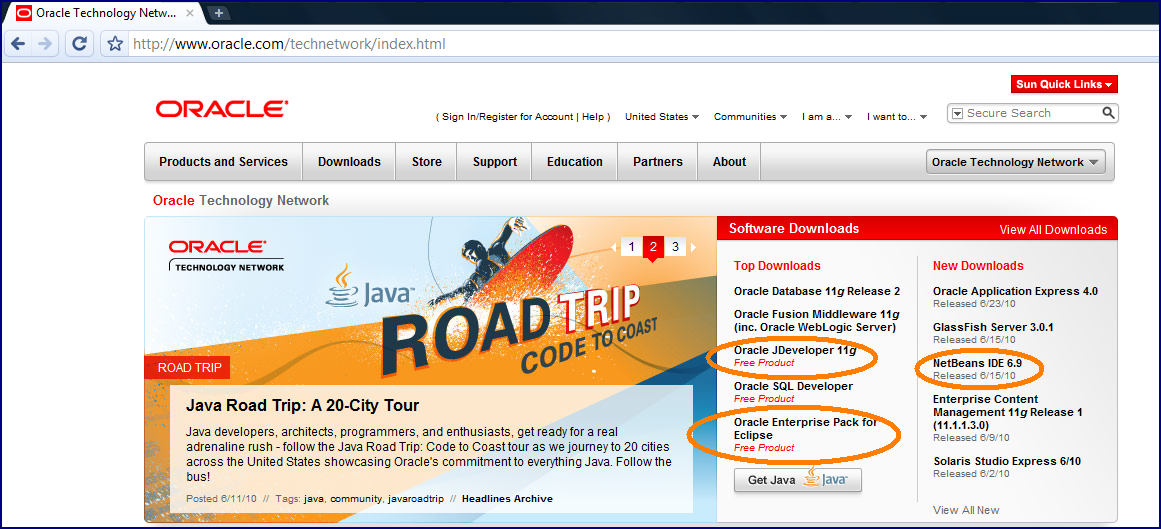Open the About menu item
Image resolution: width=1161 pixels, height=529 pixels.
pyautogui.click(x=729, y=162)
